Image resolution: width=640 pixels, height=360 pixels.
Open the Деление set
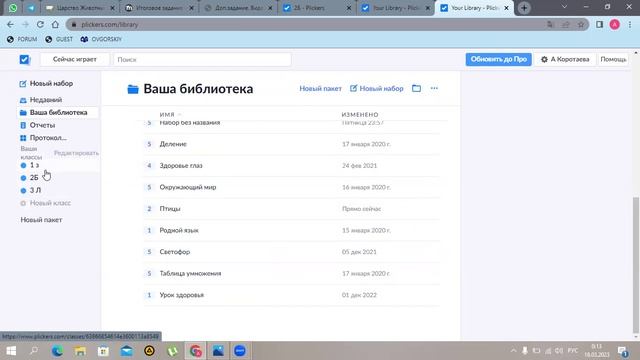[x=291, y=144]
